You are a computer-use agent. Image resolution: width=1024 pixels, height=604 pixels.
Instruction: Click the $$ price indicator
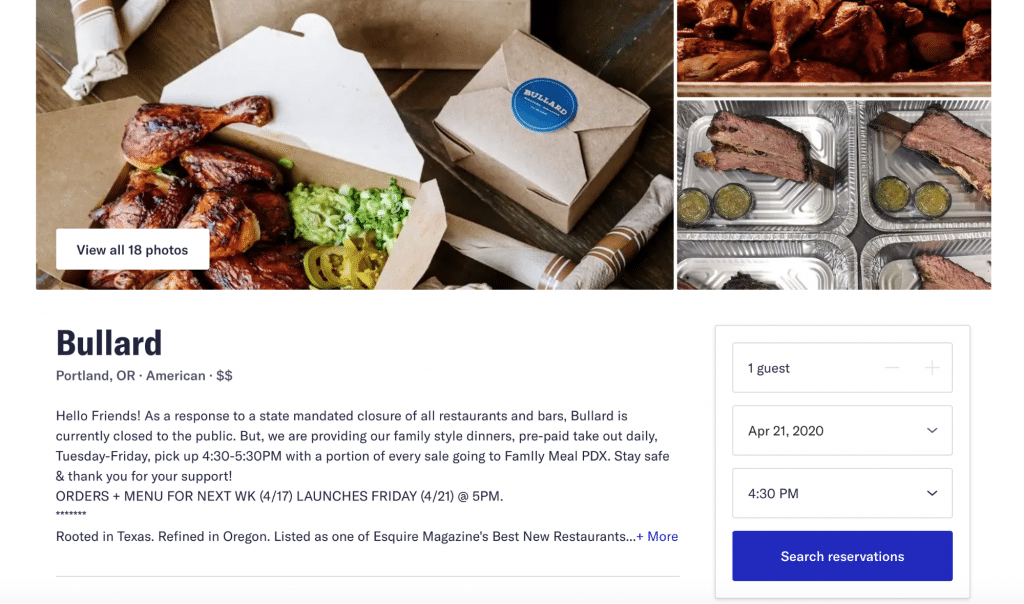224,375
